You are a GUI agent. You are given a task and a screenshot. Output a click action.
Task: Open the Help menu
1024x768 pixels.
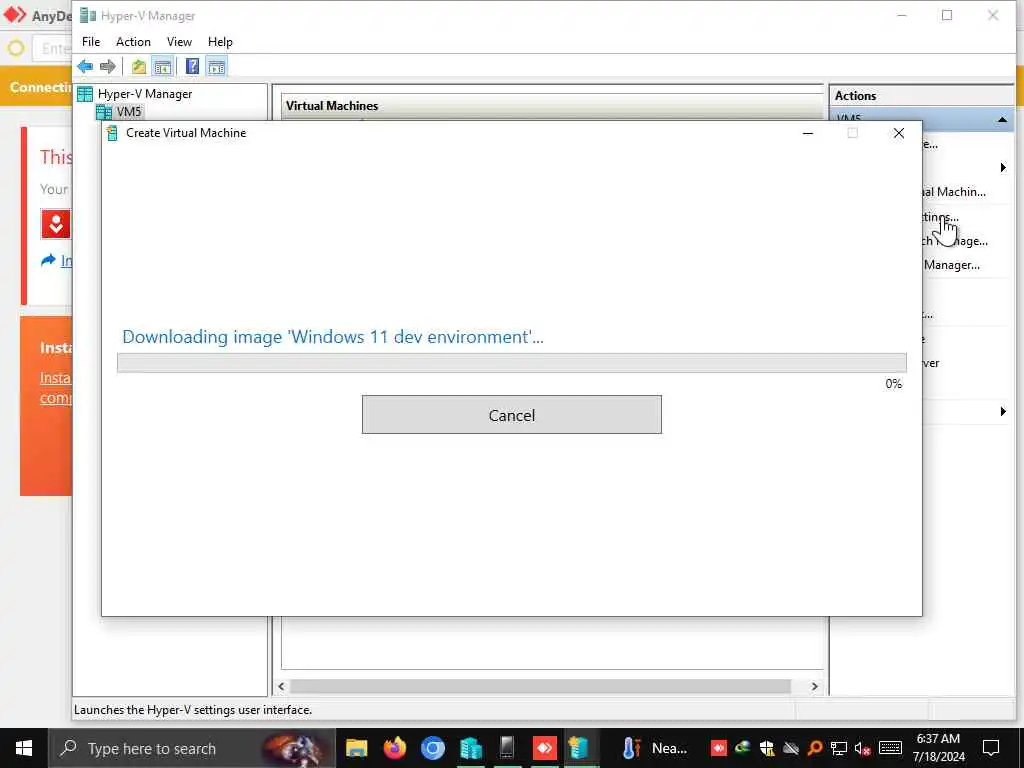coord(220,42)
